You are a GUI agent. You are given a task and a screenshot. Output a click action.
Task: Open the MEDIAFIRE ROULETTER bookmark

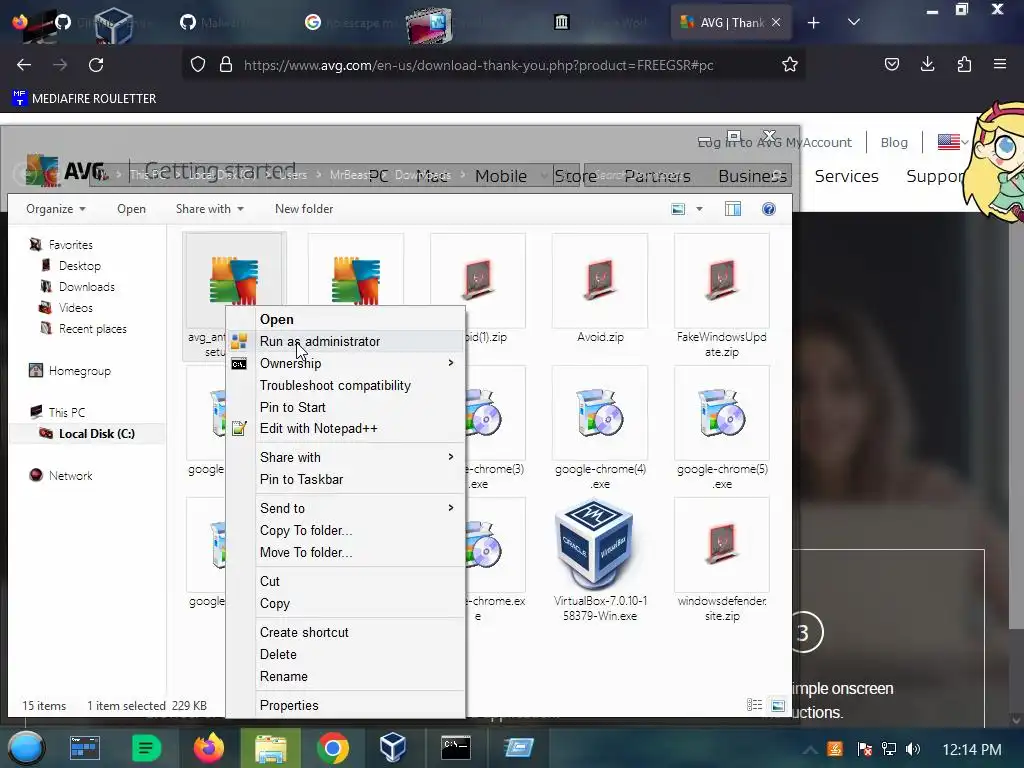(x=84, y=99)
